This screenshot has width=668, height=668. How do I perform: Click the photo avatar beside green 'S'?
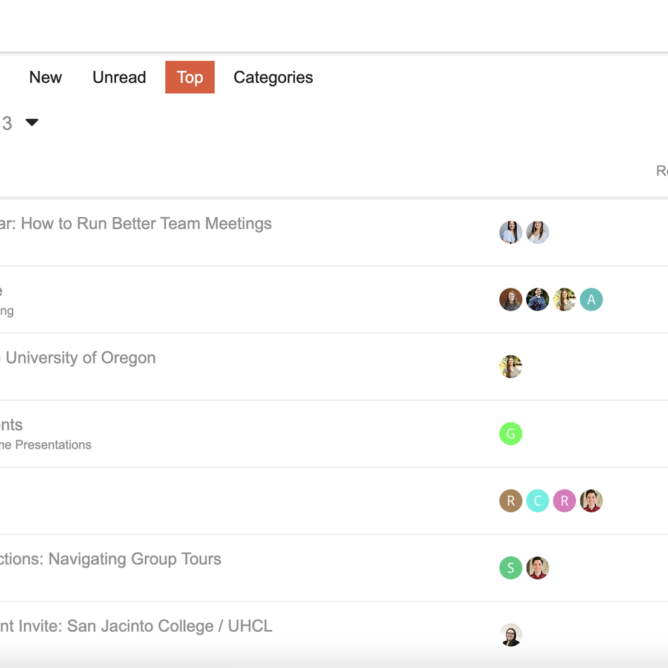click(538, 568)
